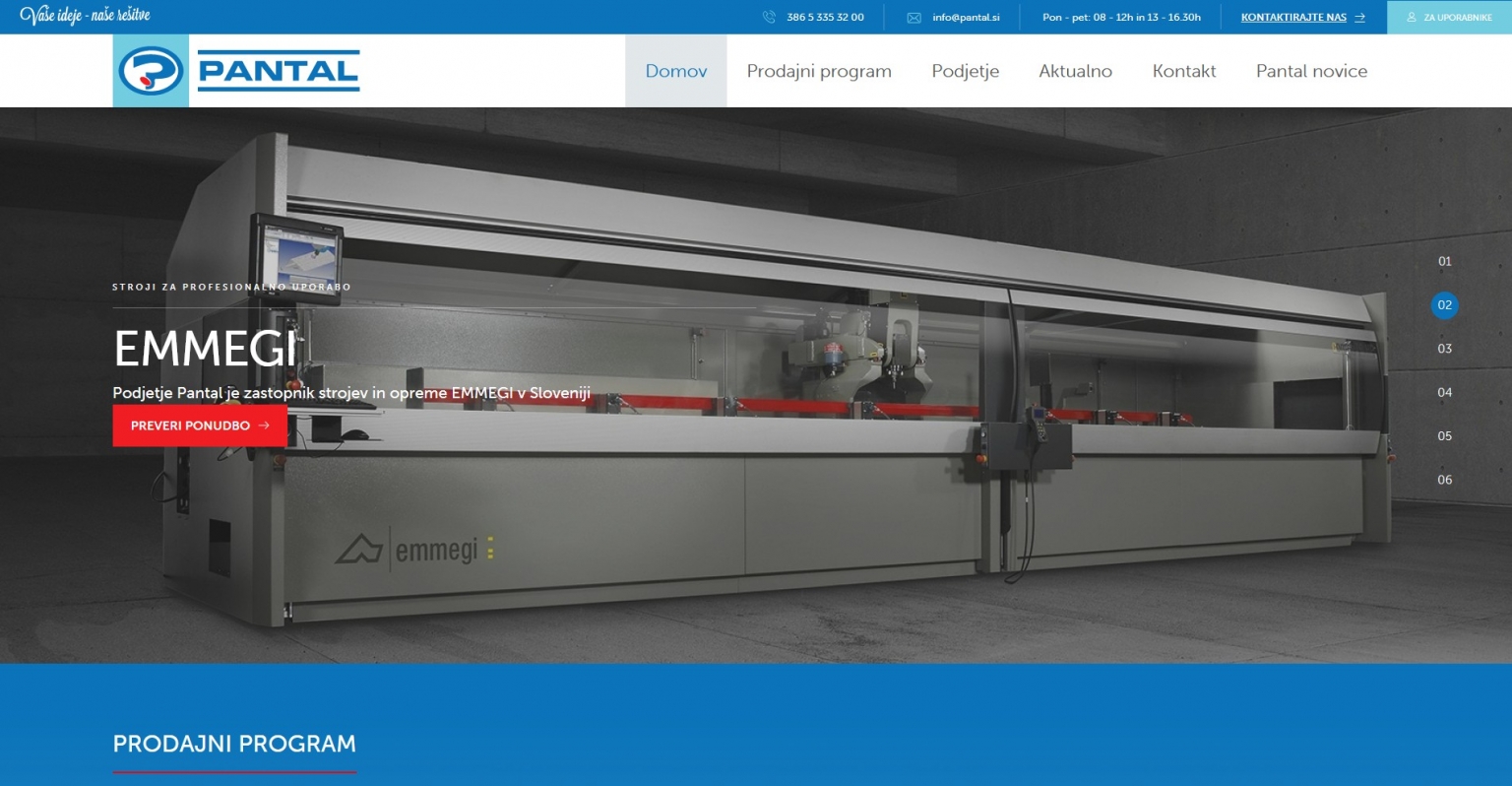Click the Pantal round logo icon
1512x786 pixels.
click(151, 71)
